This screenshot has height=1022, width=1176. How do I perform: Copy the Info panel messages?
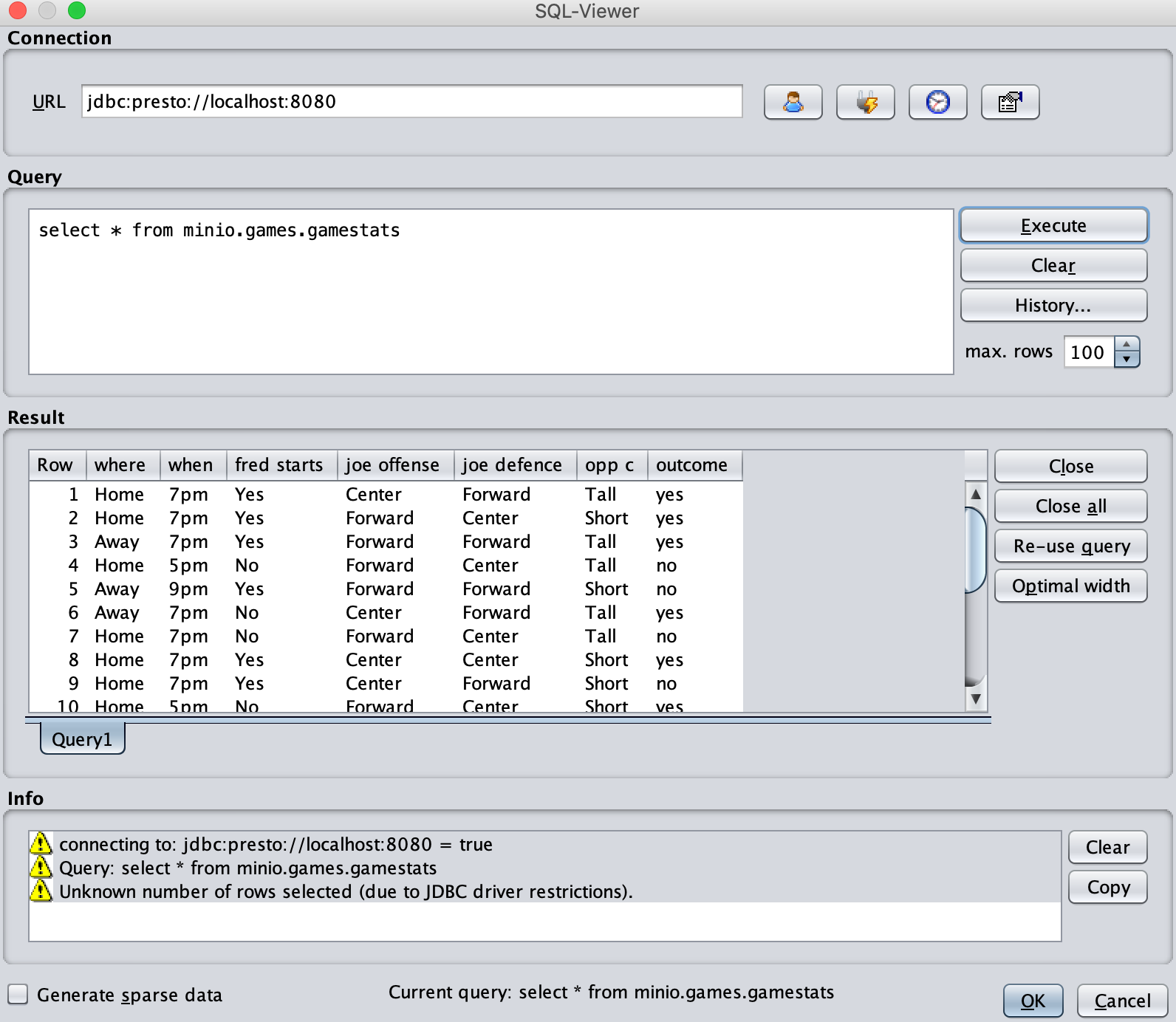pos(1107,887)
